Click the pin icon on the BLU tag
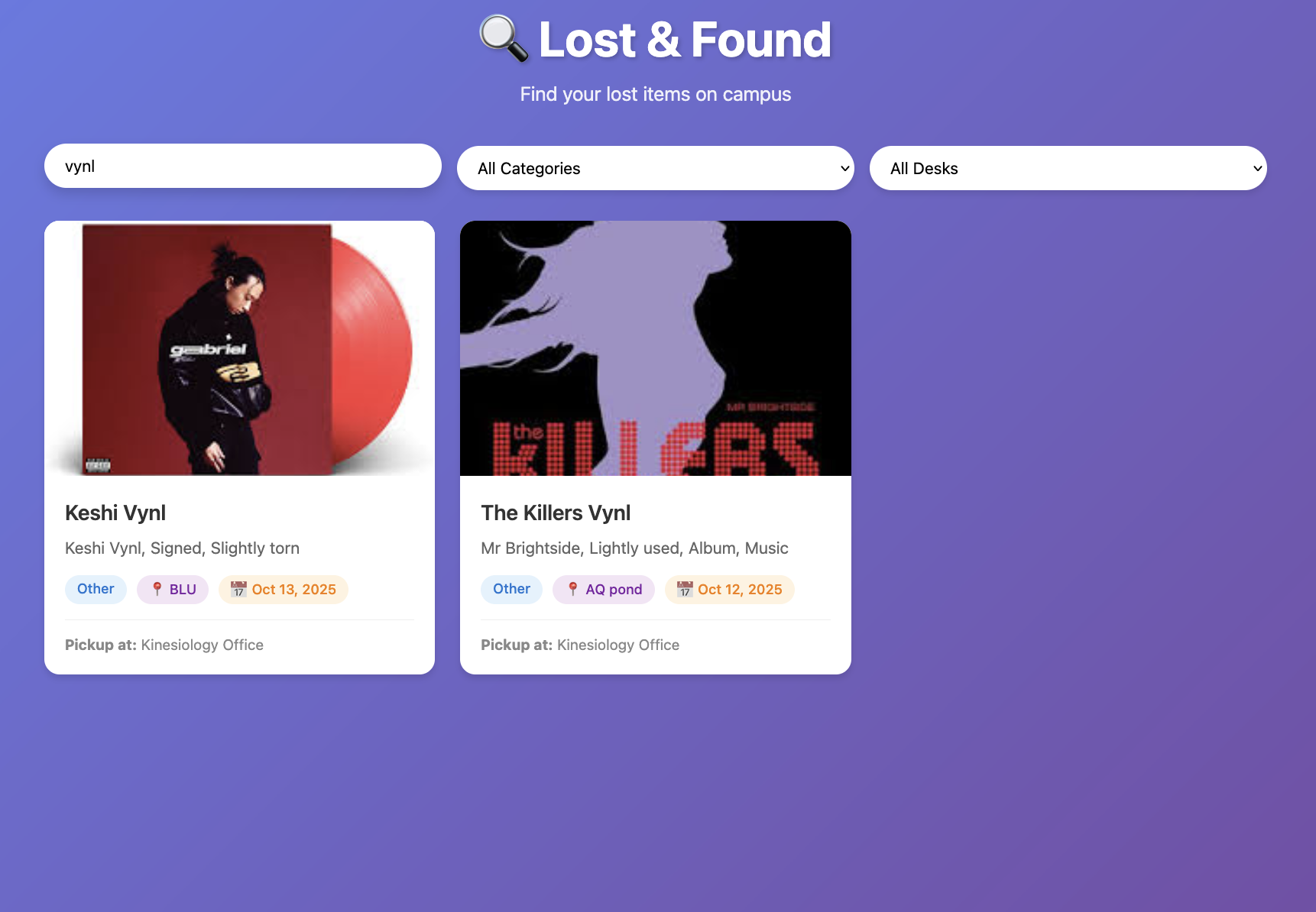The image size is (1316, 912). pyautogui.click(x=157, y=589)
